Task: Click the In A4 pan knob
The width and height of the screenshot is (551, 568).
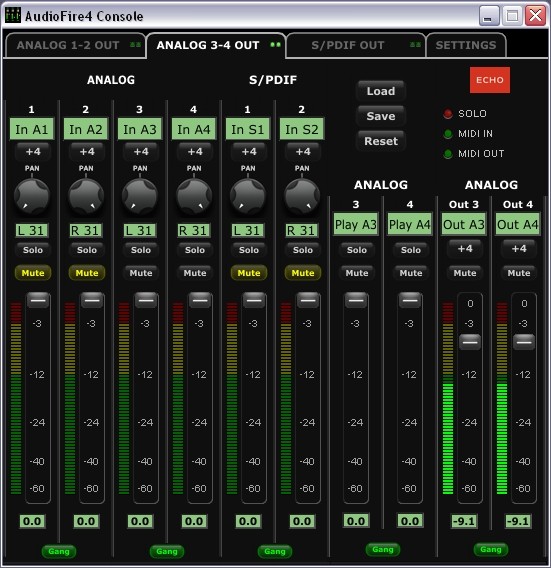Action: click(x=194, y=196)
